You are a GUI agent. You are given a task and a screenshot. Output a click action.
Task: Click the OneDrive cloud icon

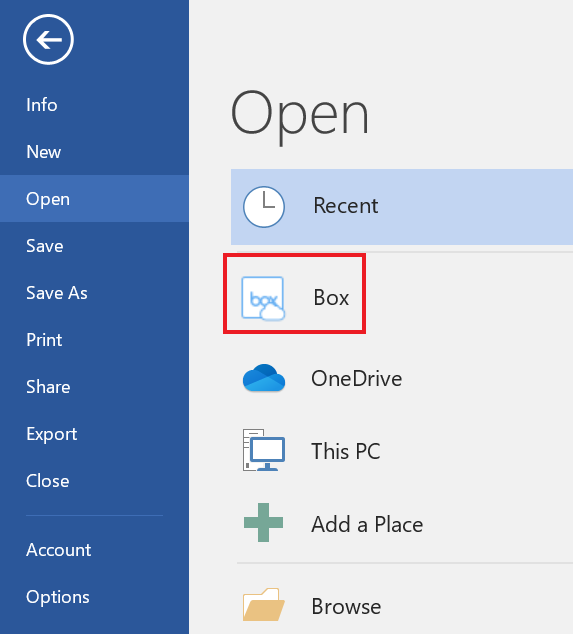pyautogui.click(x=264, y=378)
